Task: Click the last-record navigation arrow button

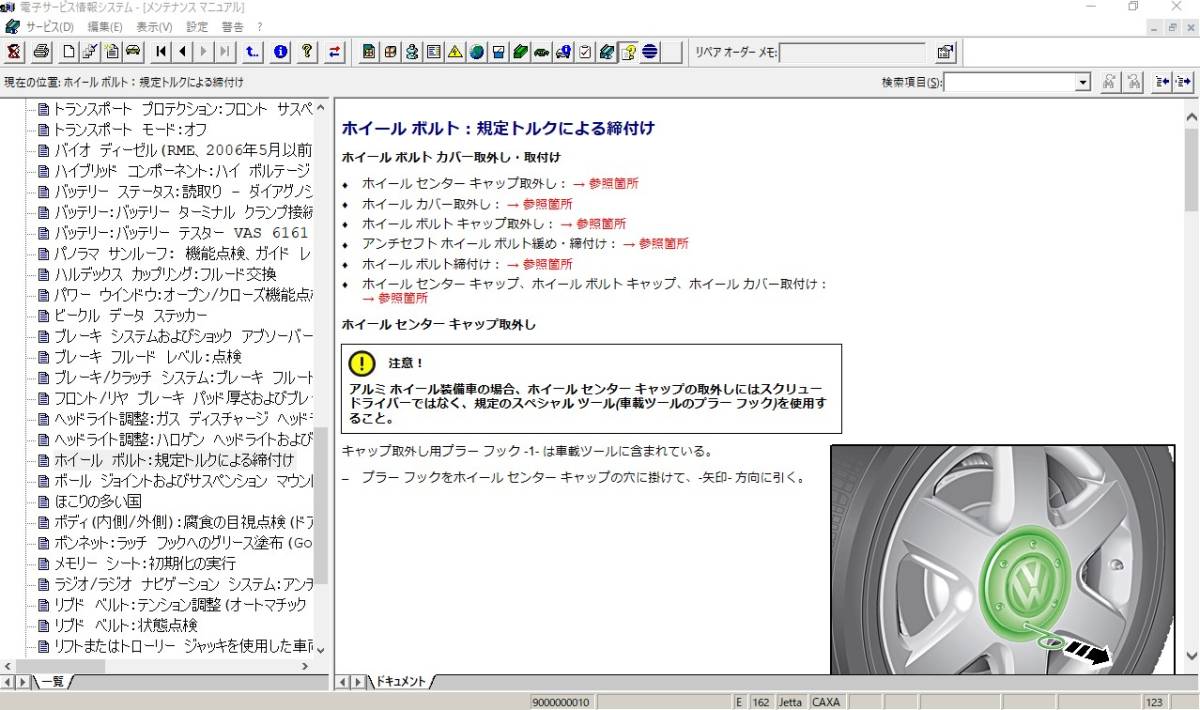Action: [223, 52]
